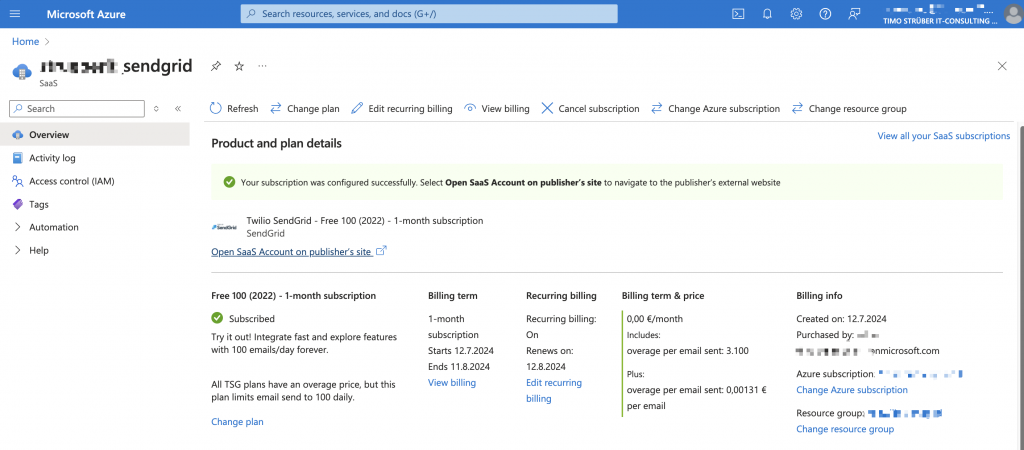Expand the Help section in sidebar
Image resolution: width=1024 pixels, height=450 pixels.
pyautogui.click(x=18, y=250)
